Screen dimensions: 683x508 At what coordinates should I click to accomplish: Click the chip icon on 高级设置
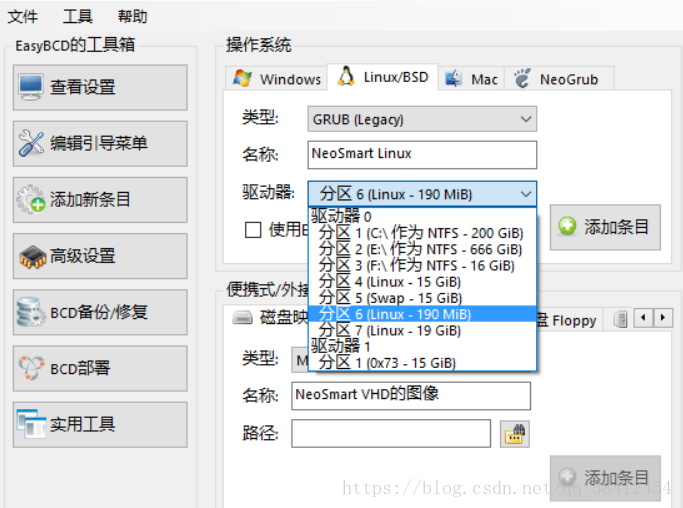coord(32,257)
